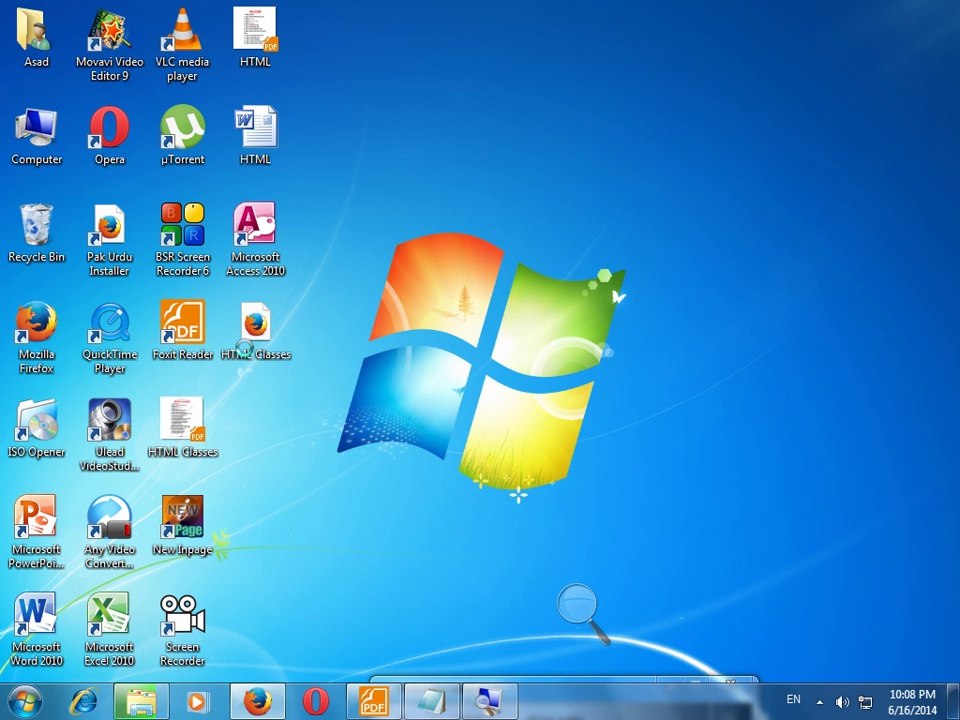Viewport: 960px width, 720px height.
Task: Switch to Foxit PDF on the taskbar
Action: (373, 702)
